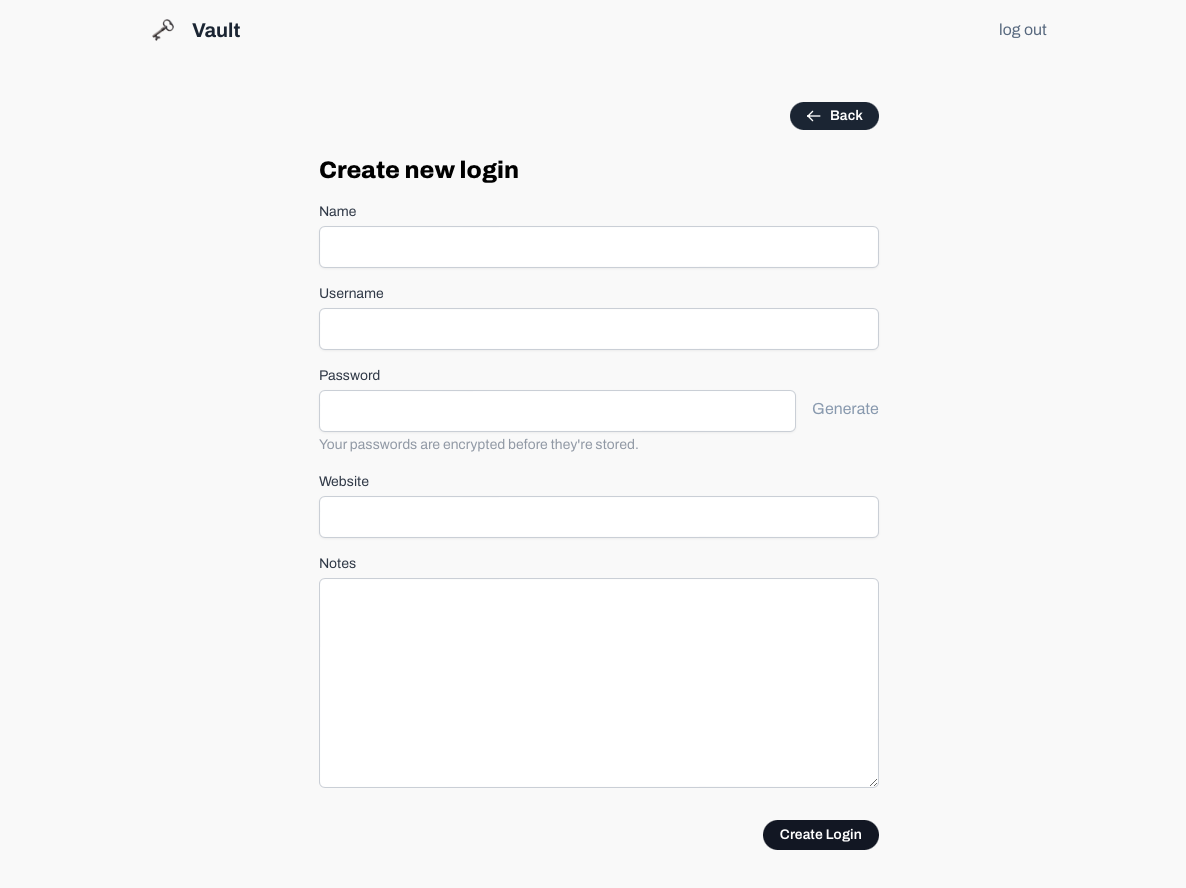Screen dimensions: 1186x888
Task: Click the Website field label
Action: (344, 482)
